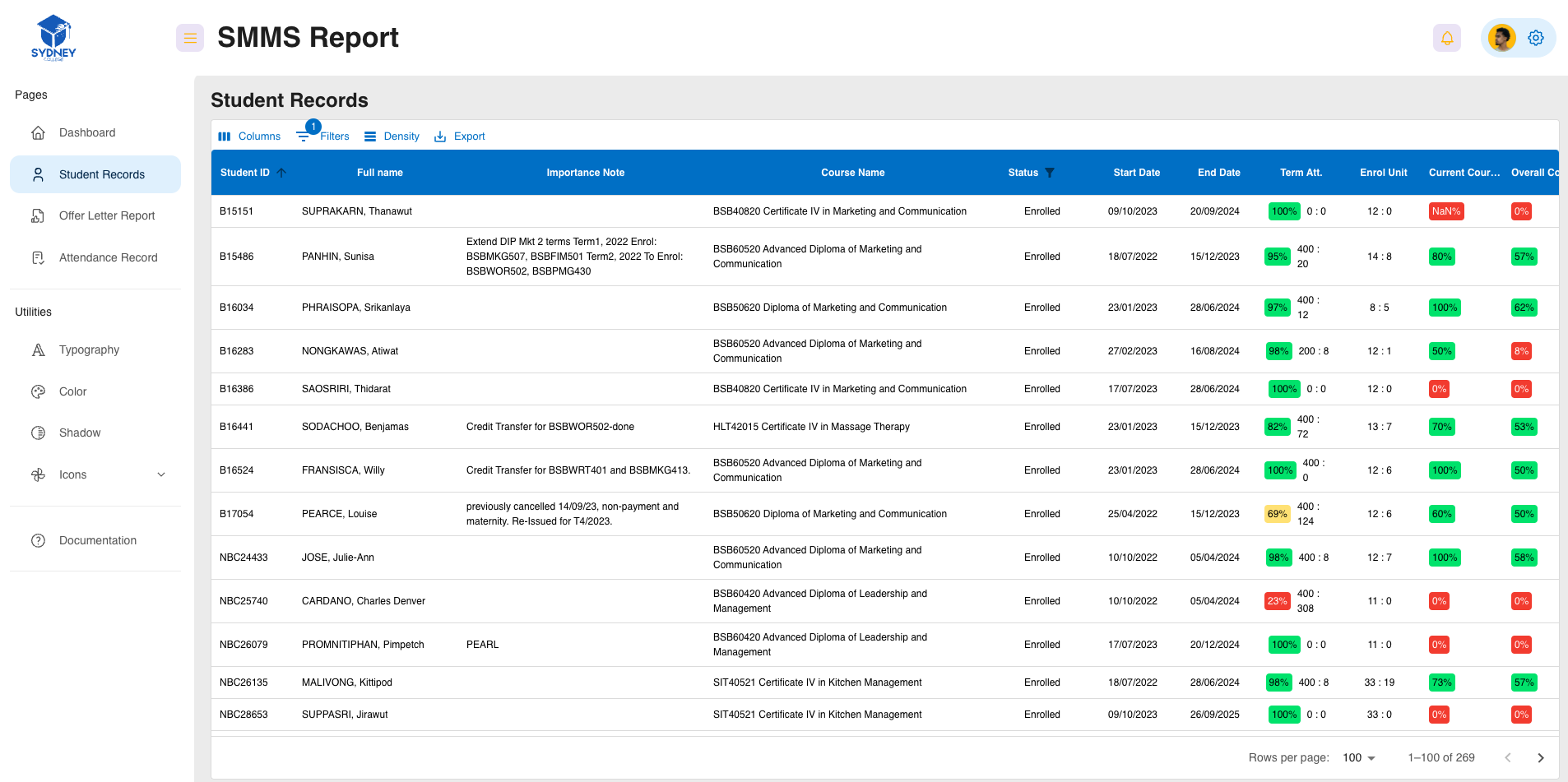Click the settings gear icon
Screen dimensions: 1568x782
coord(1535,38)
